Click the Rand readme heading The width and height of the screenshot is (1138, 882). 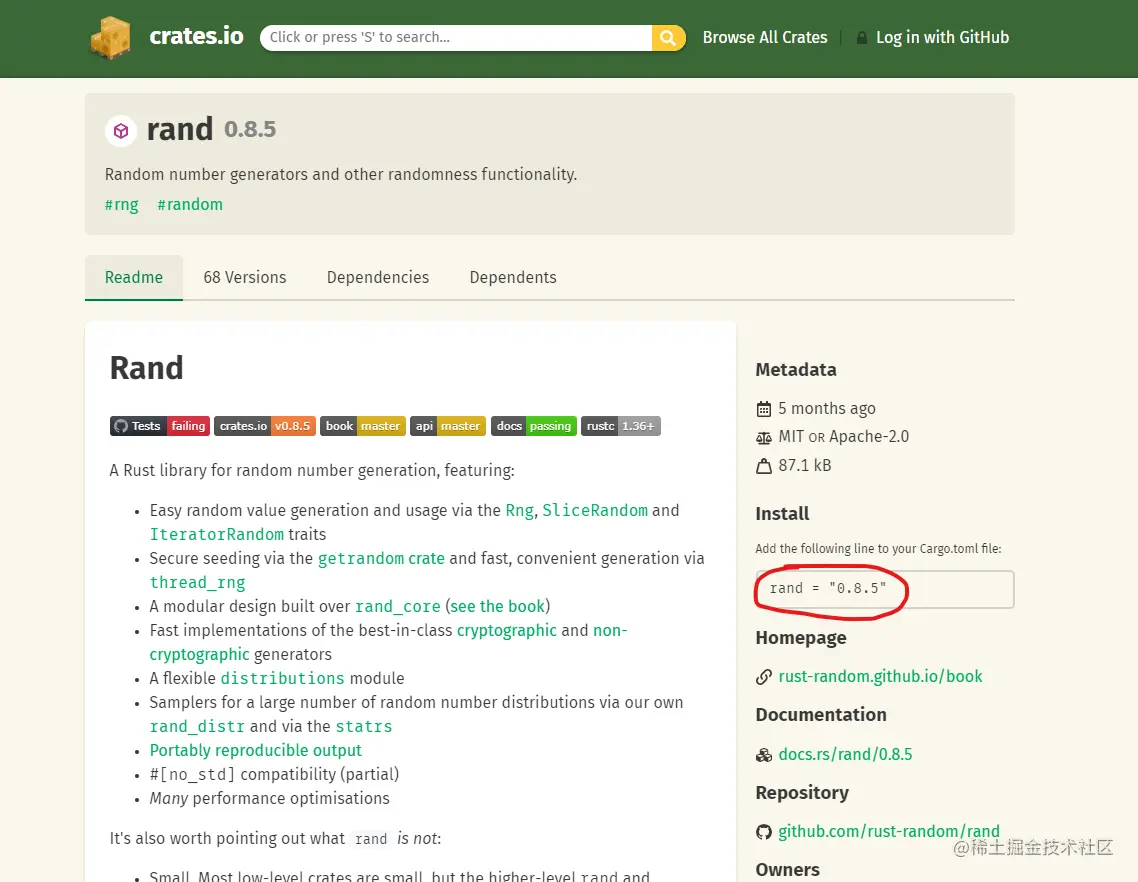click(x=147, y=368)
